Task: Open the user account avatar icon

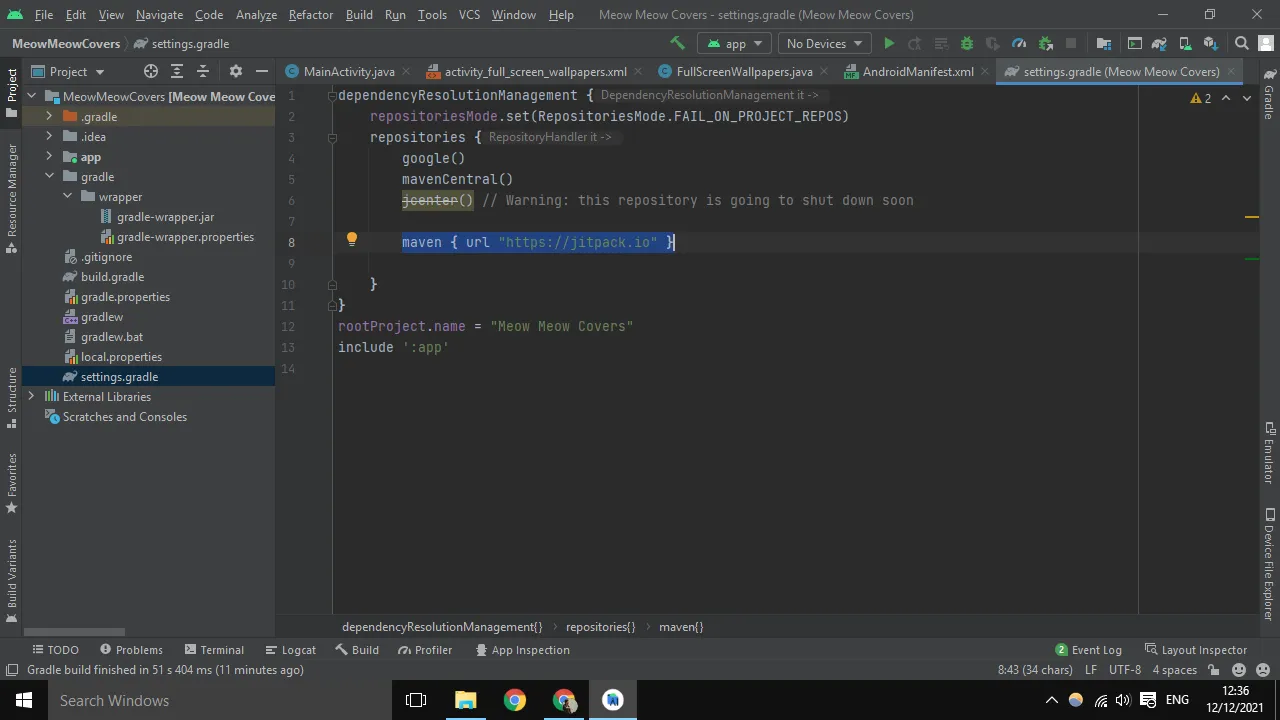Action: (1268, 43)
